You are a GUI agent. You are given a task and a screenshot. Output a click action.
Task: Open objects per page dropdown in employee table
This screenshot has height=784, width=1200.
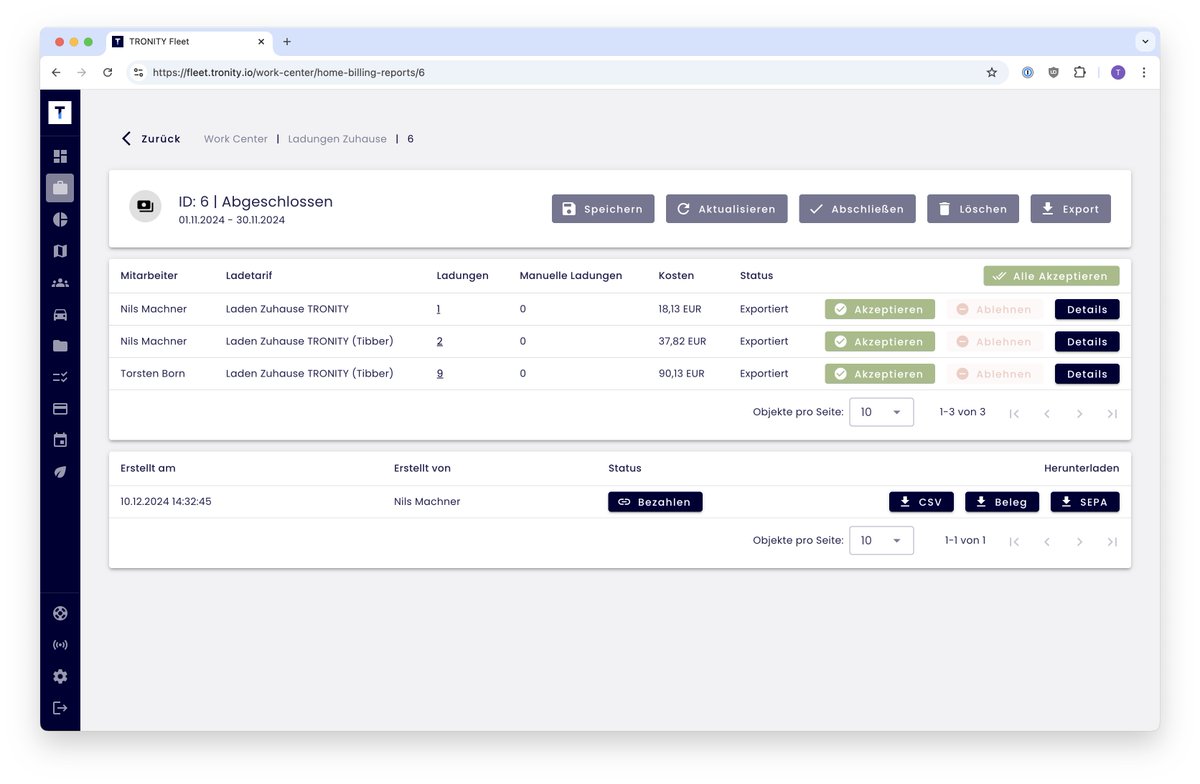881,412
